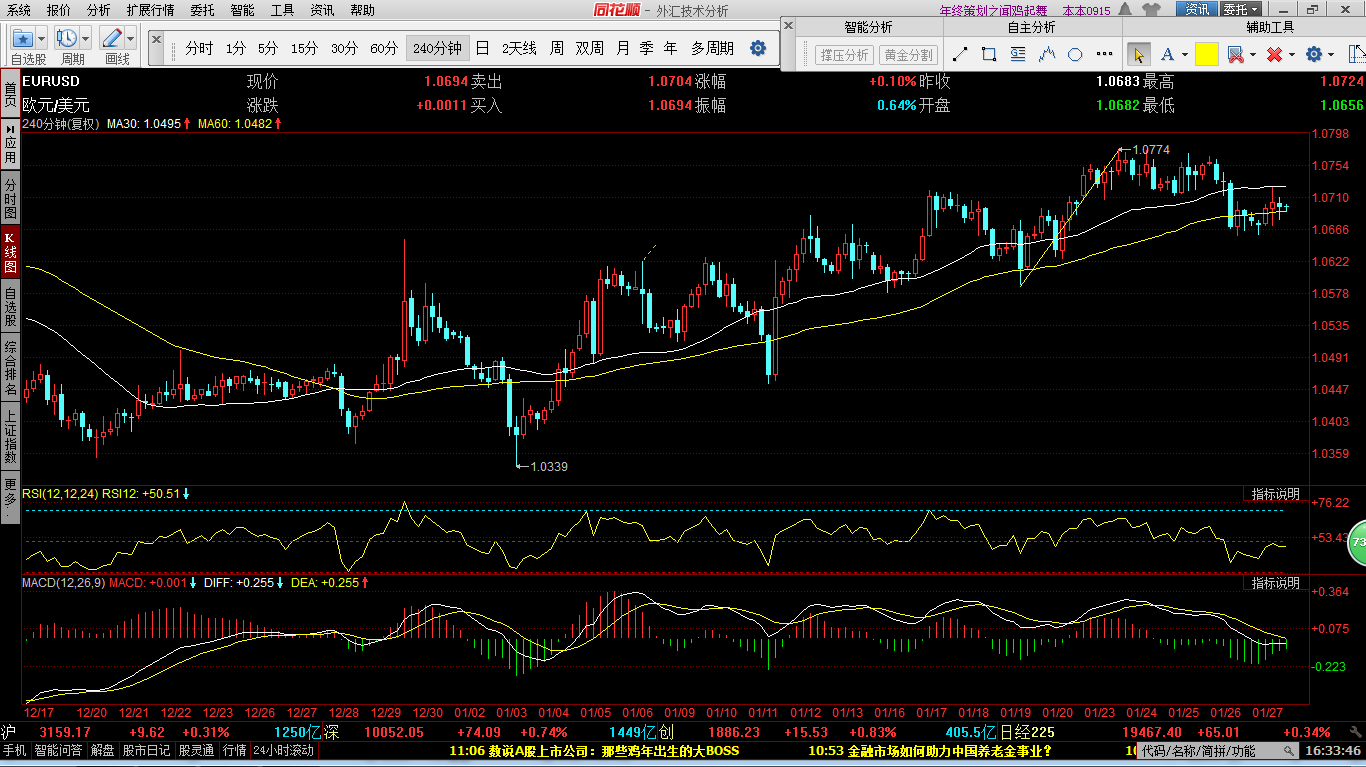The width and height of the screenshot is (1366, 767).
Task: Open the 自选股 favorites star icon
Action: coord(23,39)
